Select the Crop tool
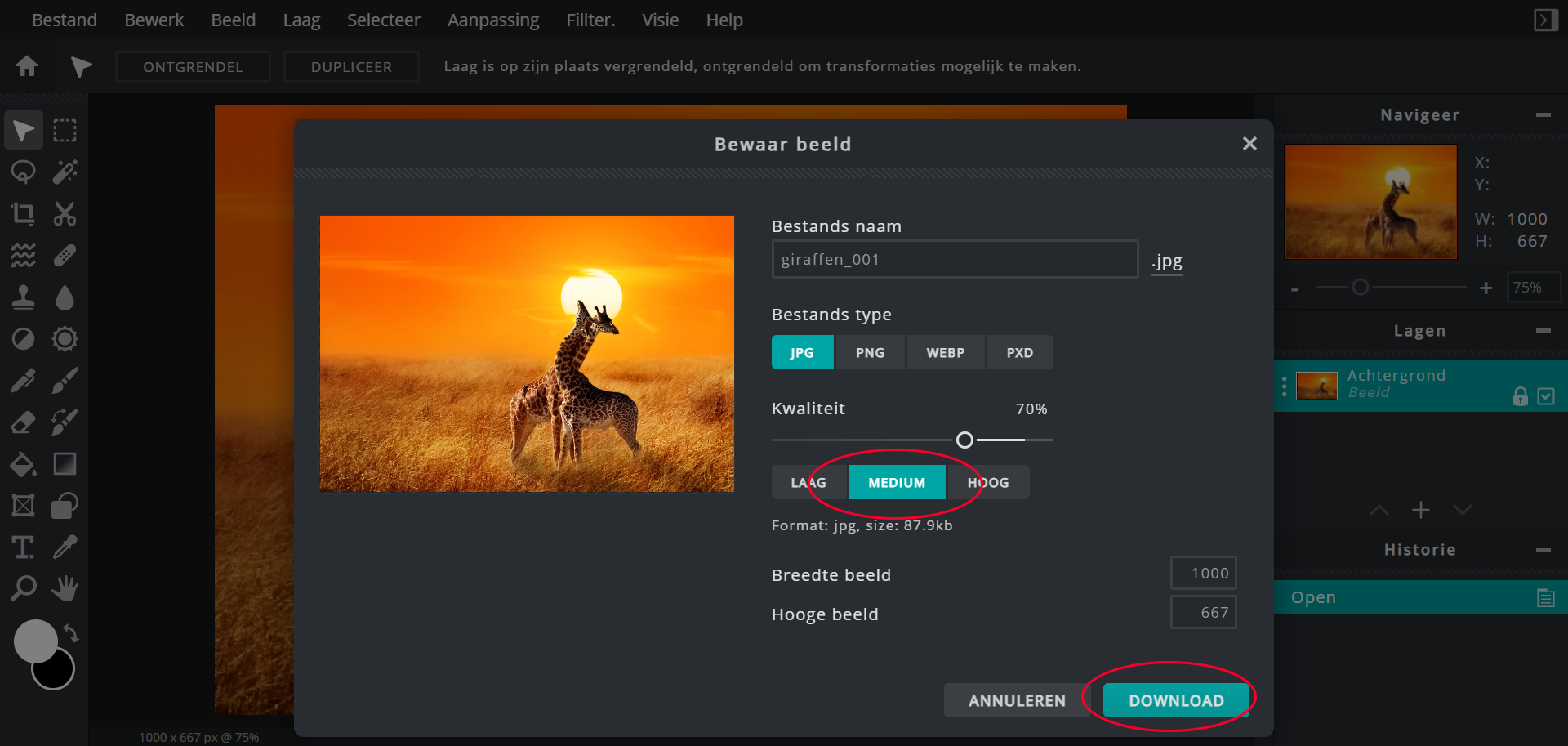 pyautogui.click(x=23, y=214)
